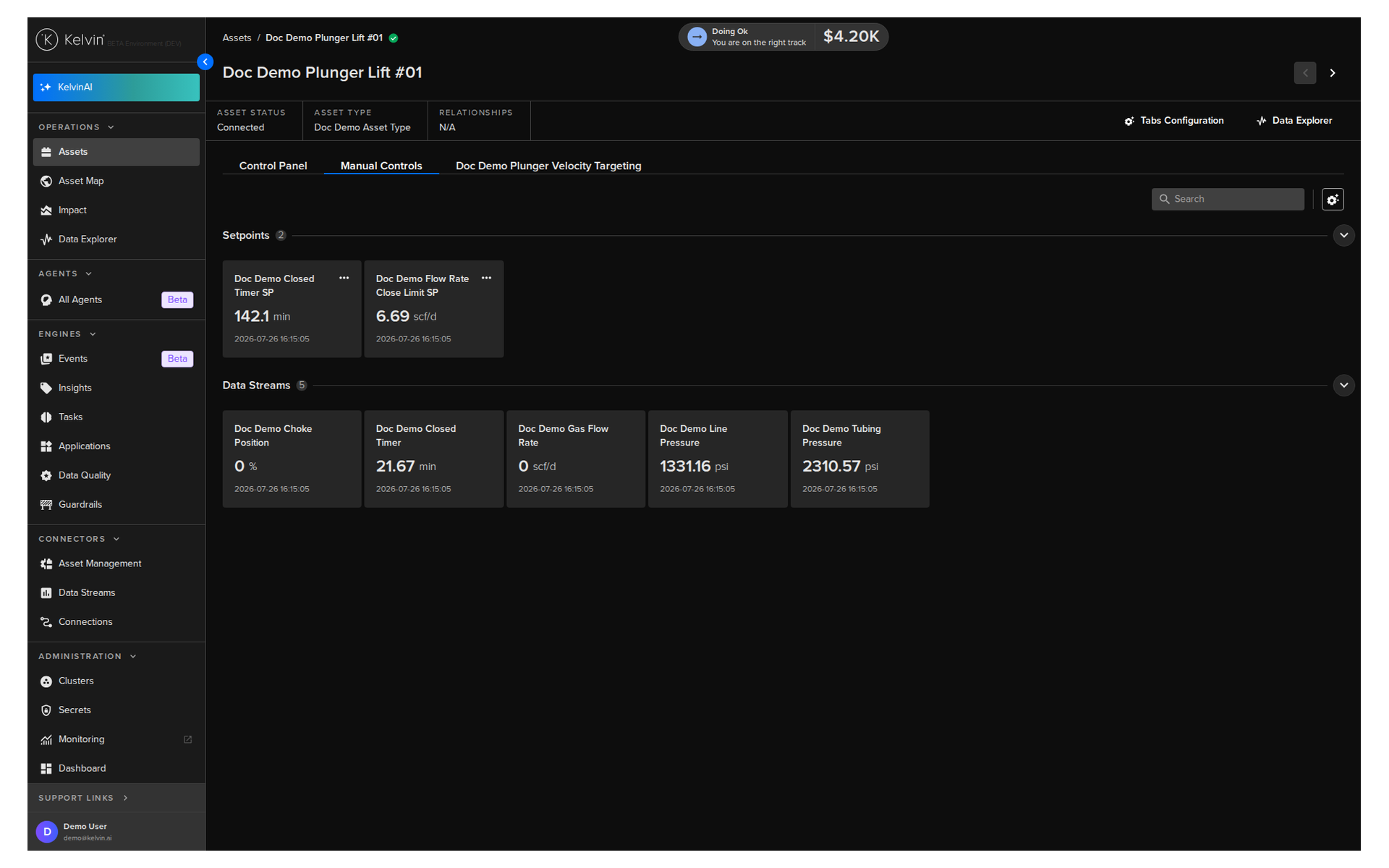Collapse the ADMINISTRATION section

(133, 657)
